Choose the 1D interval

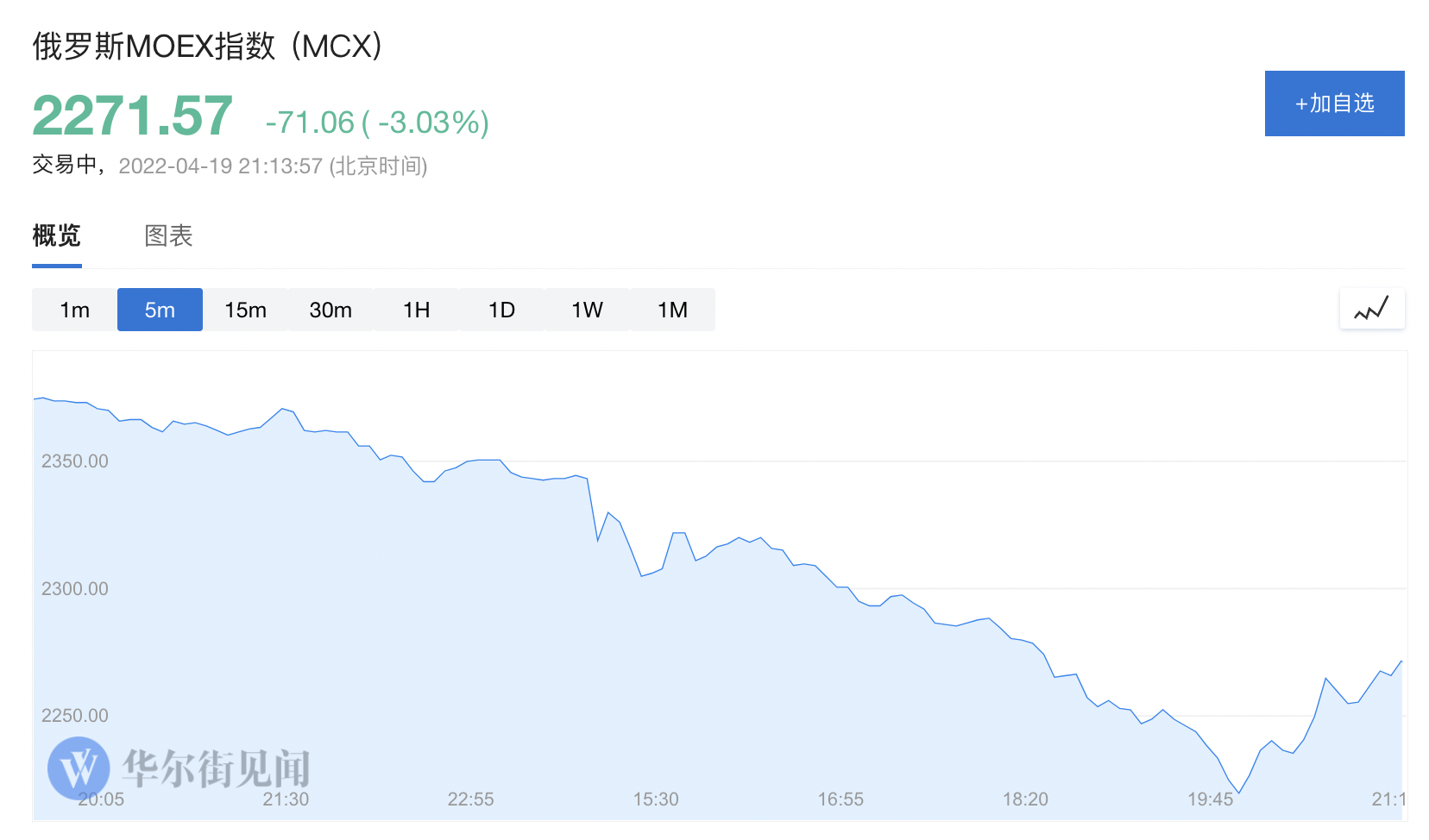point(501,310)
